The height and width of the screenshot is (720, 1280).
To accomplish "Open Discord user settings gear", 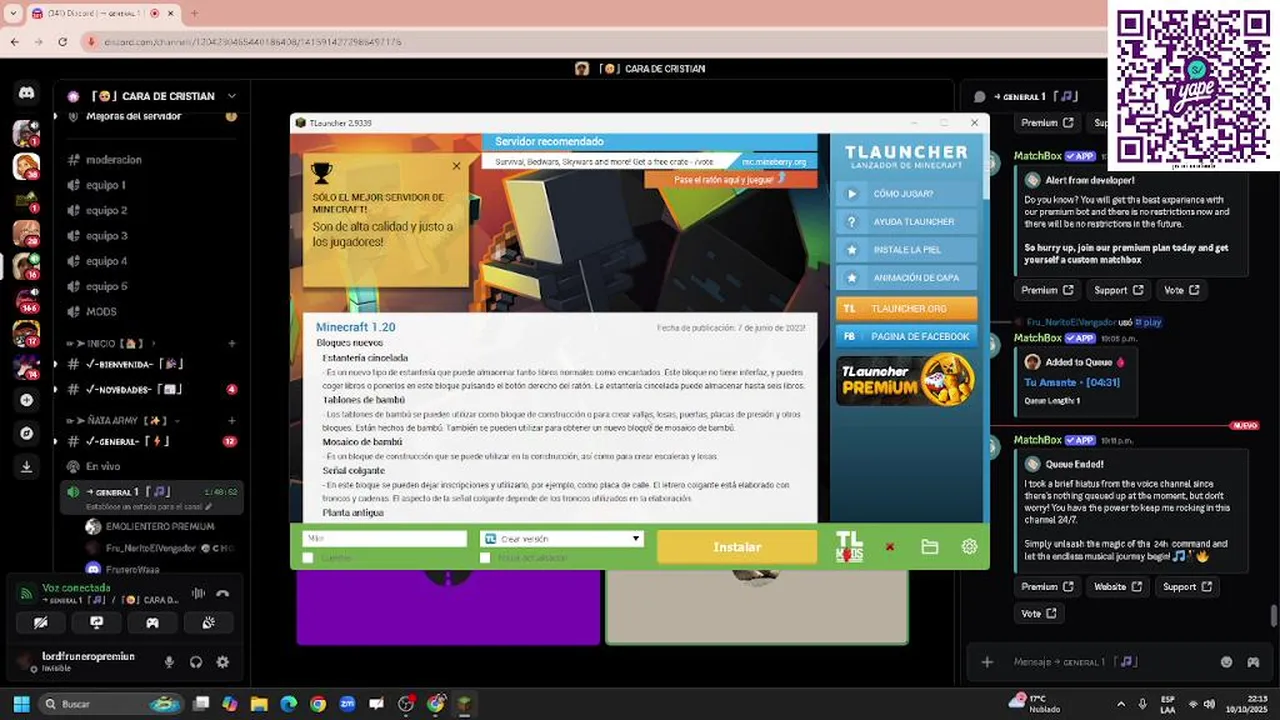I will [223, 662].
